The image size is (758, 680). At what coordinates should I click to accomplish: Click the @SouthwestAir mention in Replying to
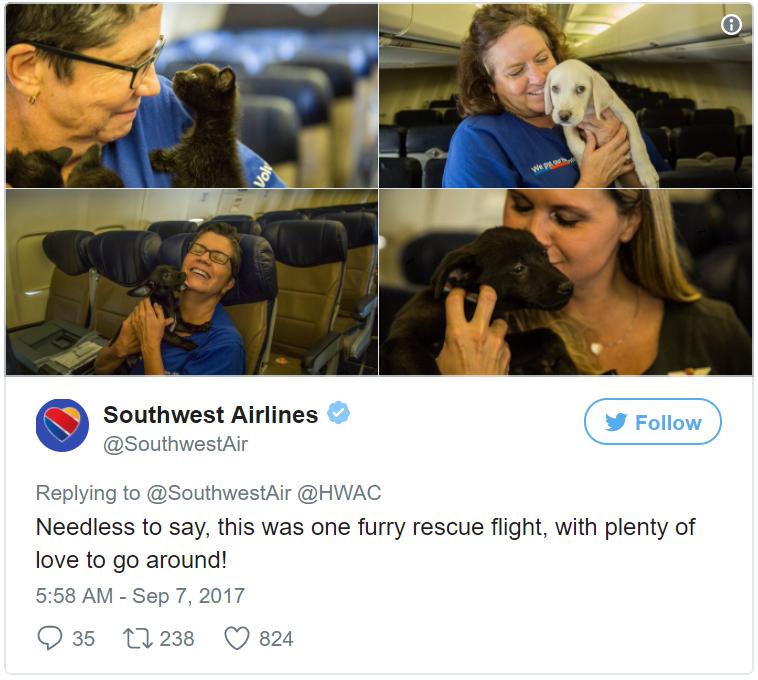pyautogui.click(x=219, y=493)
